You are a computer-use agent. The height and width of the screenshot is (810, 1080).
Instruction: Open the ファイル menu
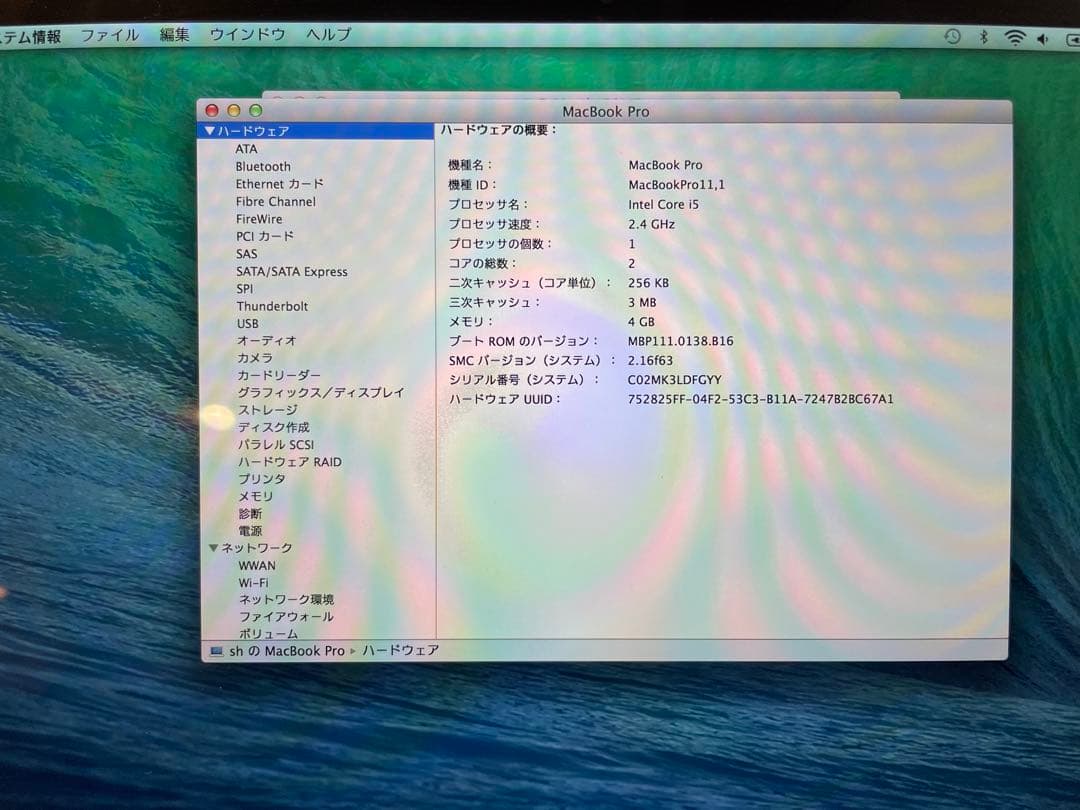tap(110, 34)
